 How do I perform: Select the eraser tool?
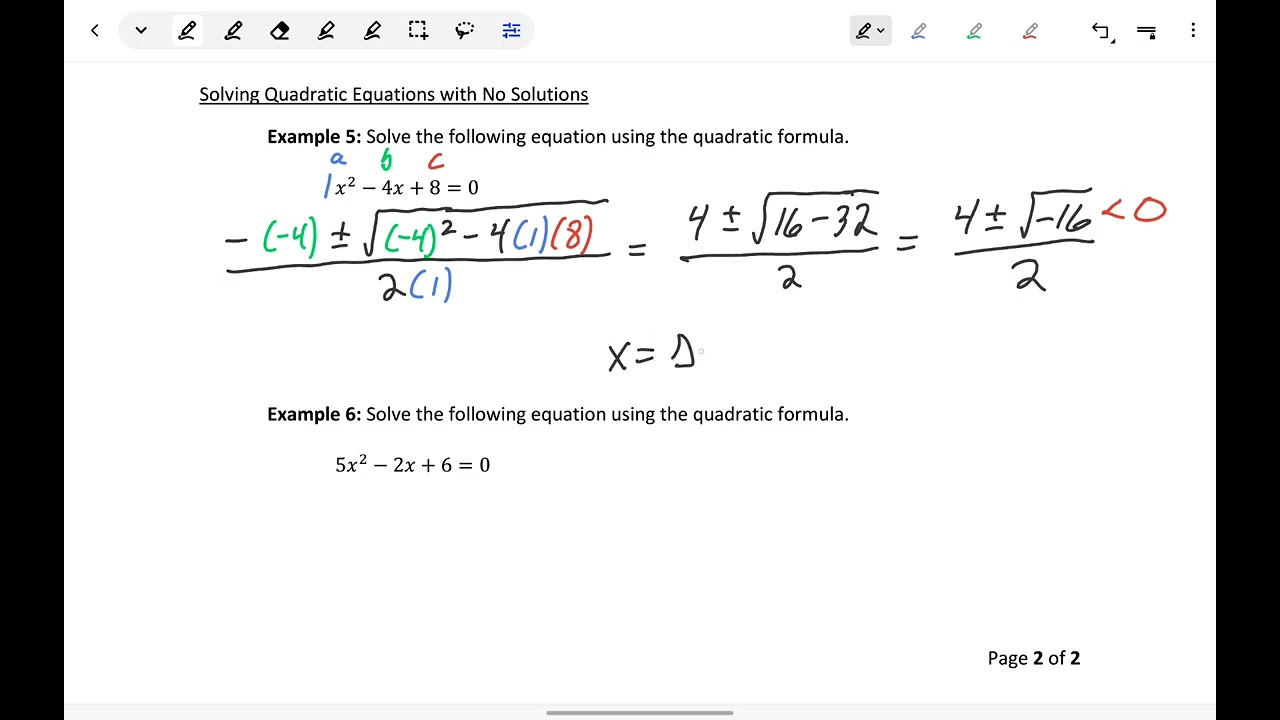pyautogui.click(x=280, y=31)
